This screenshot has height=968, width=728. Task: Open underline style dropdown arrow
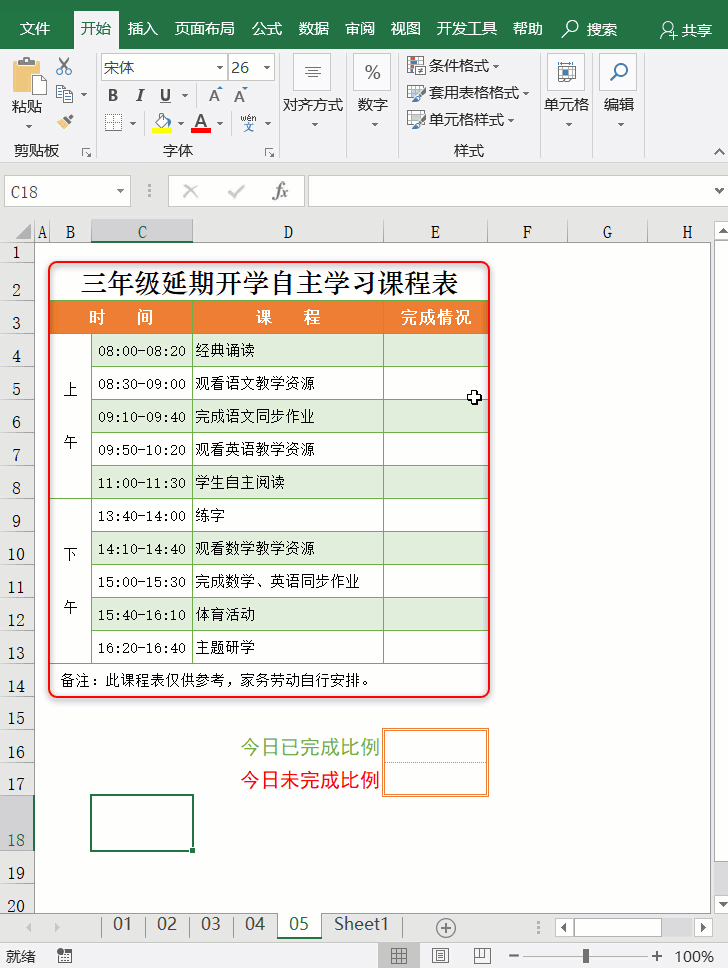(185, 96)
